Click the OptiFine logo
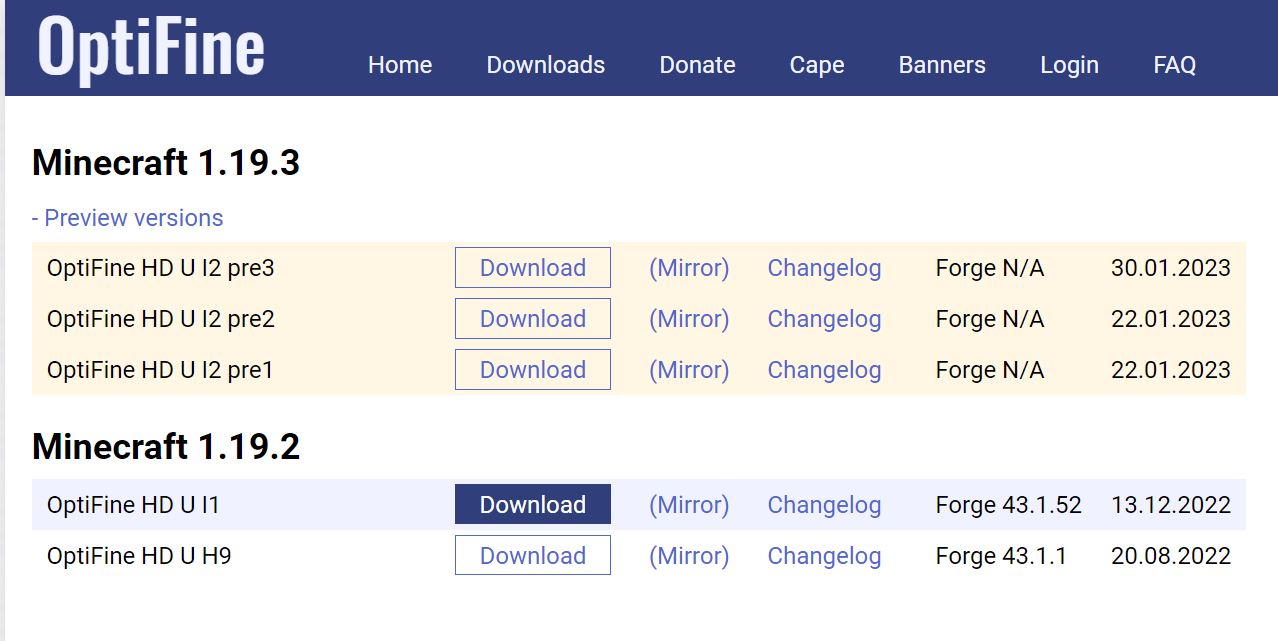 pyautogui.click(x=150, y=47)
